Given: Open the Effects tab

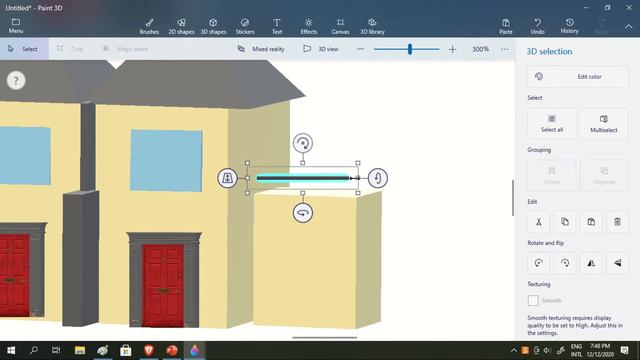Looking at the screenshot, I should (x=309, y=26).
